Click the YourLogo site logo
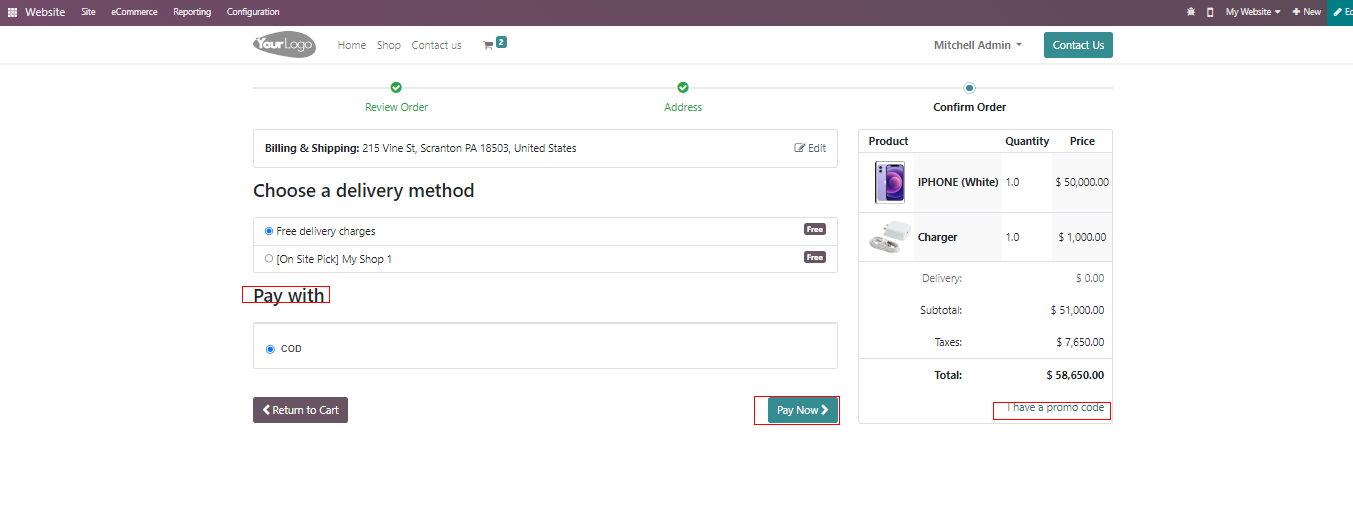 coord(284,45)
